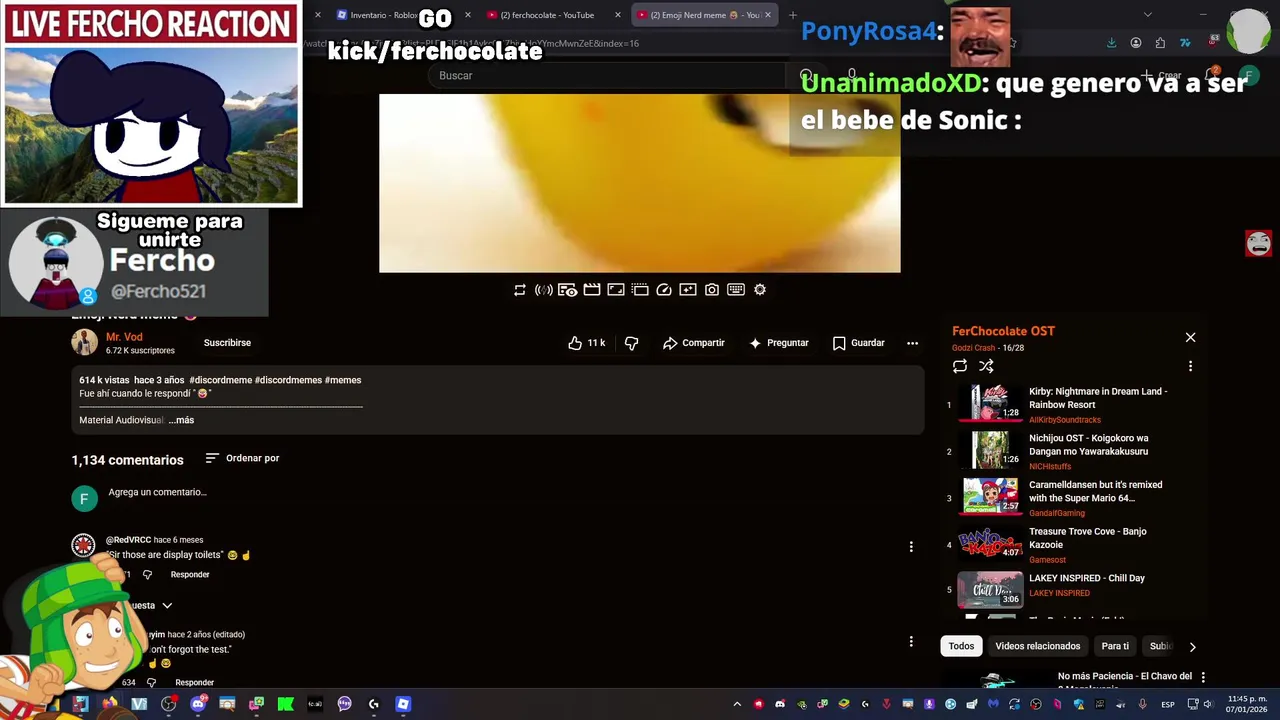The width and height of the screenshot is (1280, 720).
Task: Open the playback speed gauge icon
Action: [664, 290]
